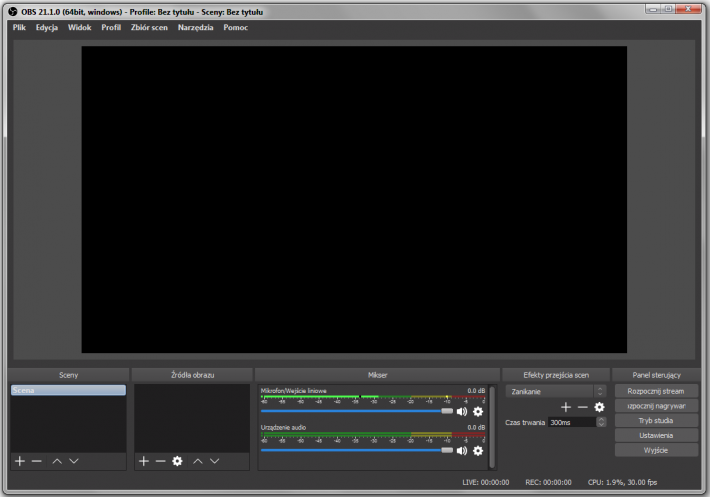The width and height of the screenshot is (710, 497).
Task: Click Czas trwania 300ms field
Action: pyautogui.click(x=572, y=422)
